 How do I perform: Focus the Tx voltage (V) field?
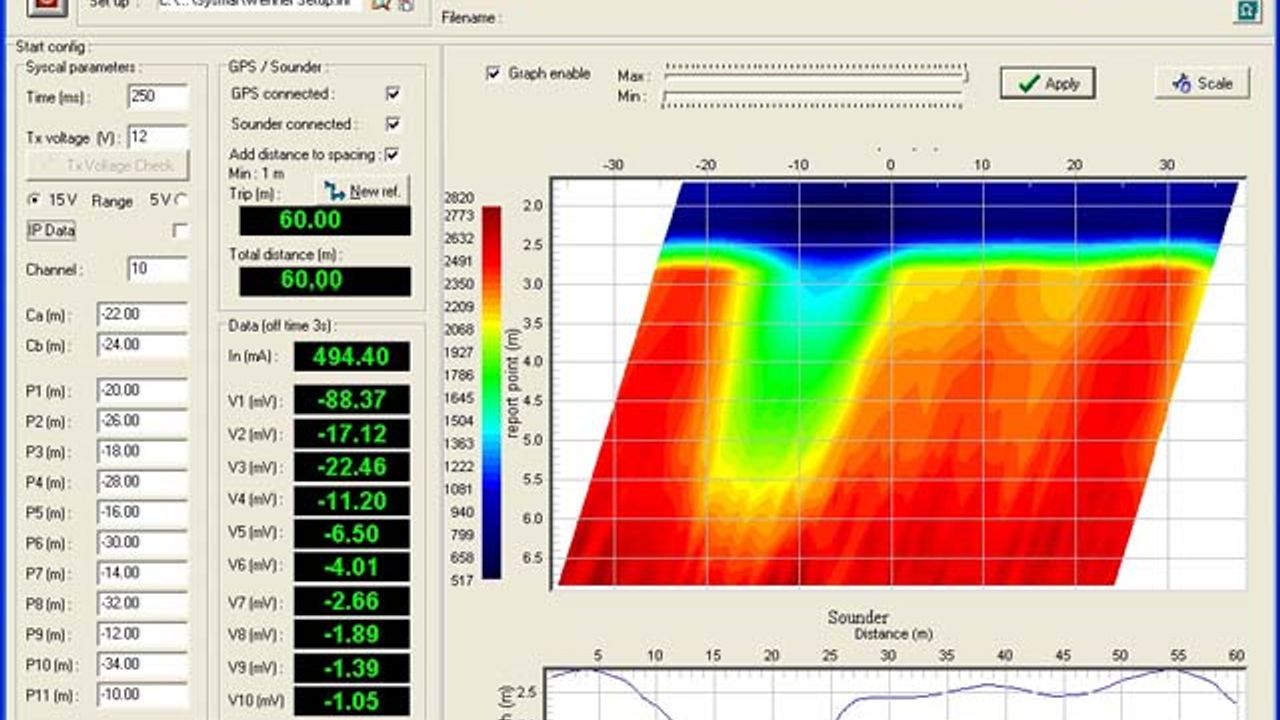click(x=158, y=137)
